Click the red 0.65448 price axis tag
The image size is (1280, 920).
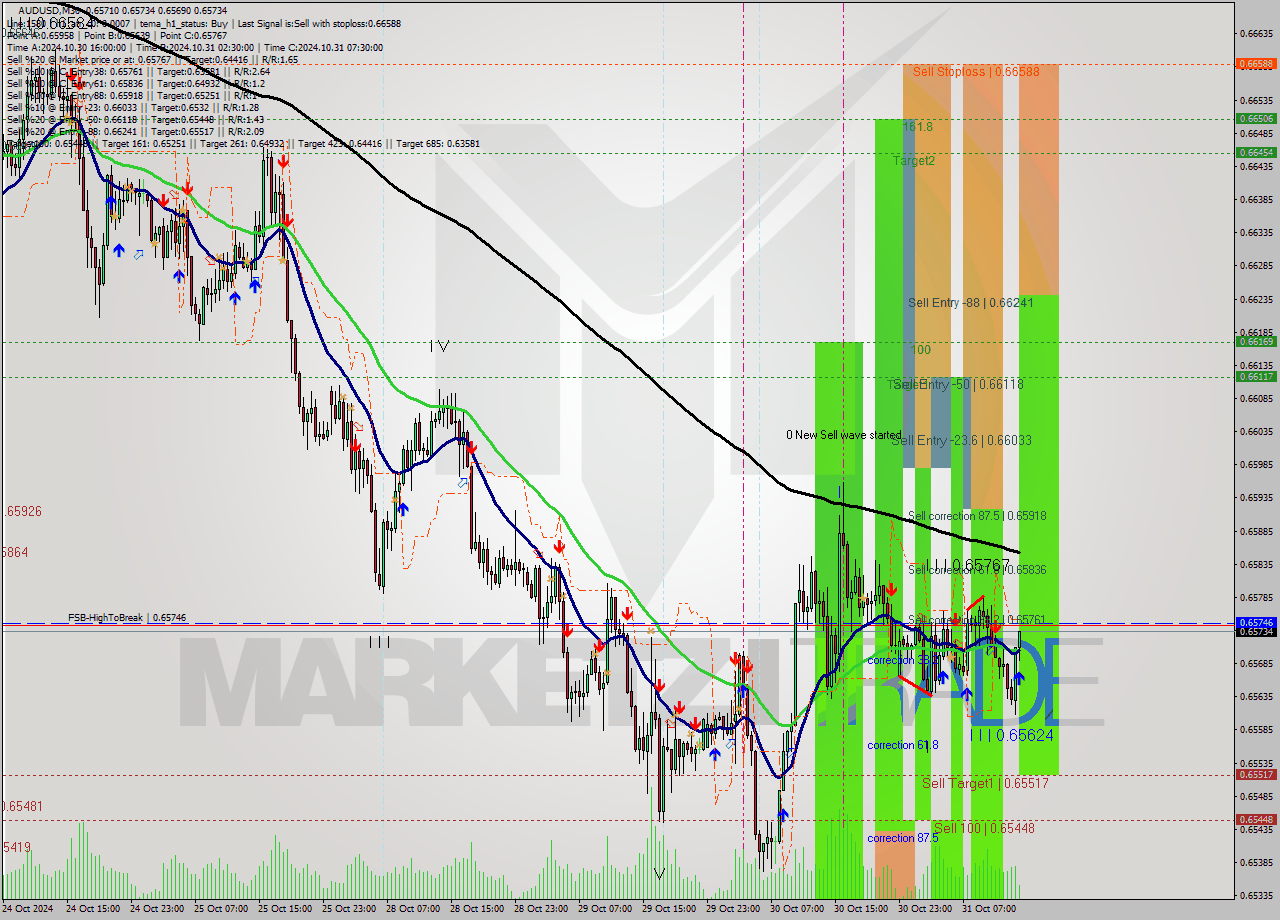[x=1256, y=820]
